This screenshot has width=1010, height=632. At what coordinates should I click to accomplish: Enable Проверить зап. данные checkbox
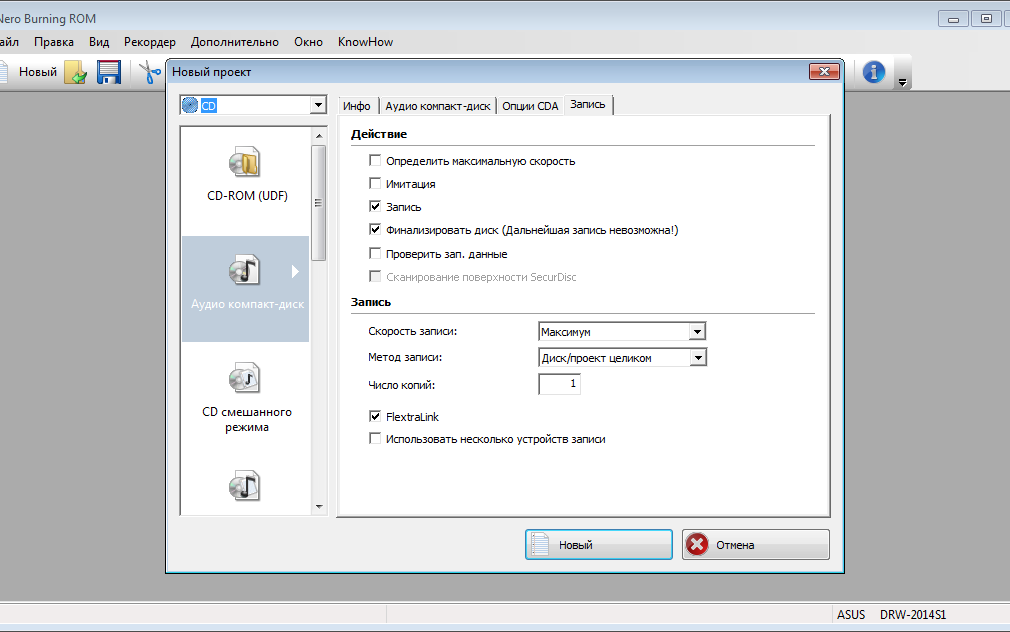click(375, 253)
